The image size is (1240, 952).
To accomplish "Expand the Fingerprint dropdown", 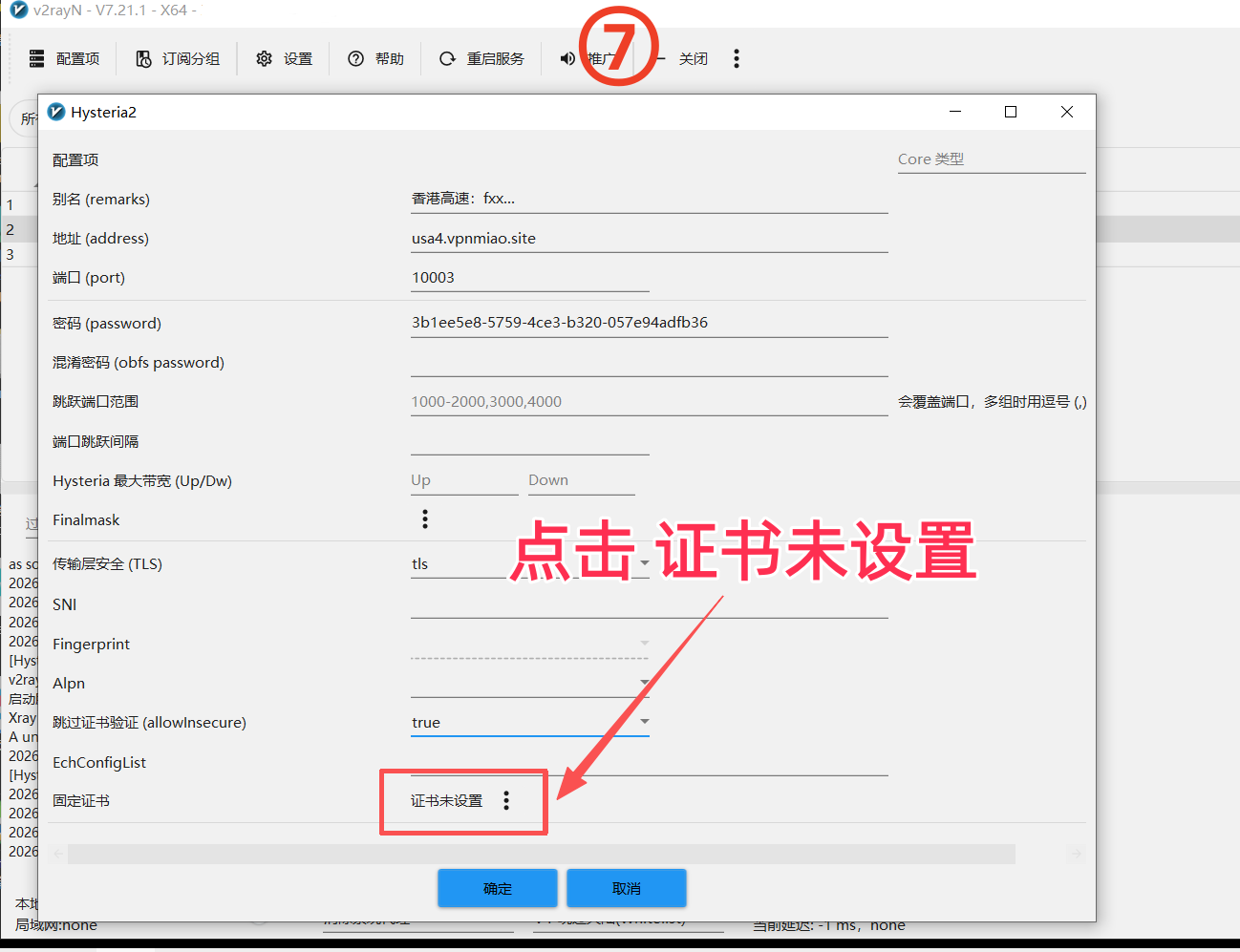I will click(644, 644).
